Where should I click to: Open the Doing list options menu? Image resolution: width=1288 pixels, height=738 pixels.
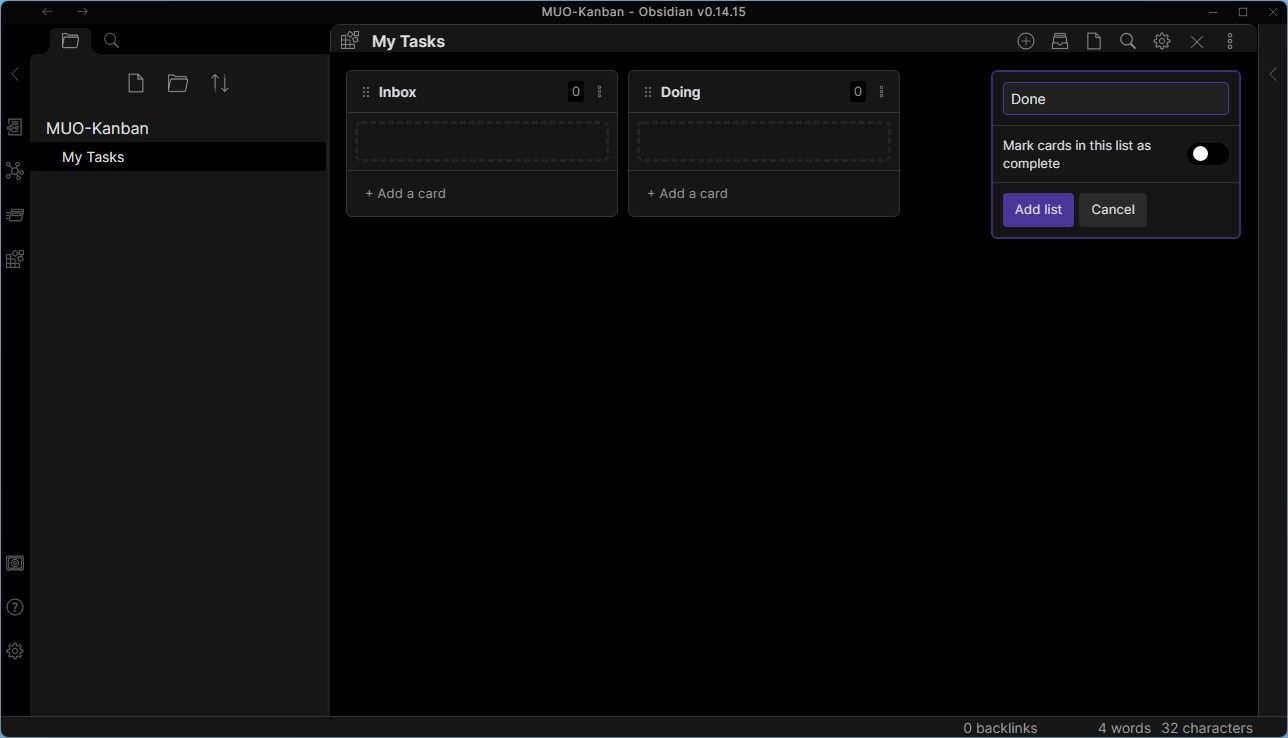[882, 92]
